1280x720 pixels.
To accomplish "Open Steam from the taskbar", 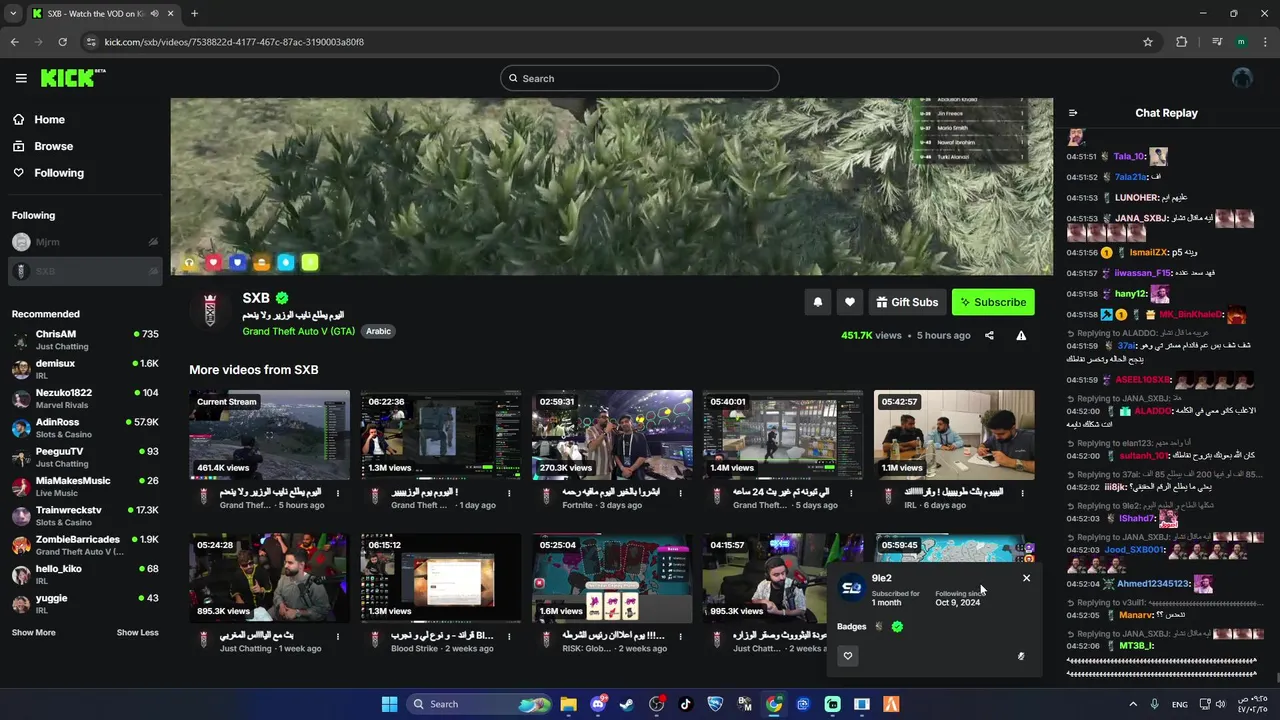I will (626, 704).
